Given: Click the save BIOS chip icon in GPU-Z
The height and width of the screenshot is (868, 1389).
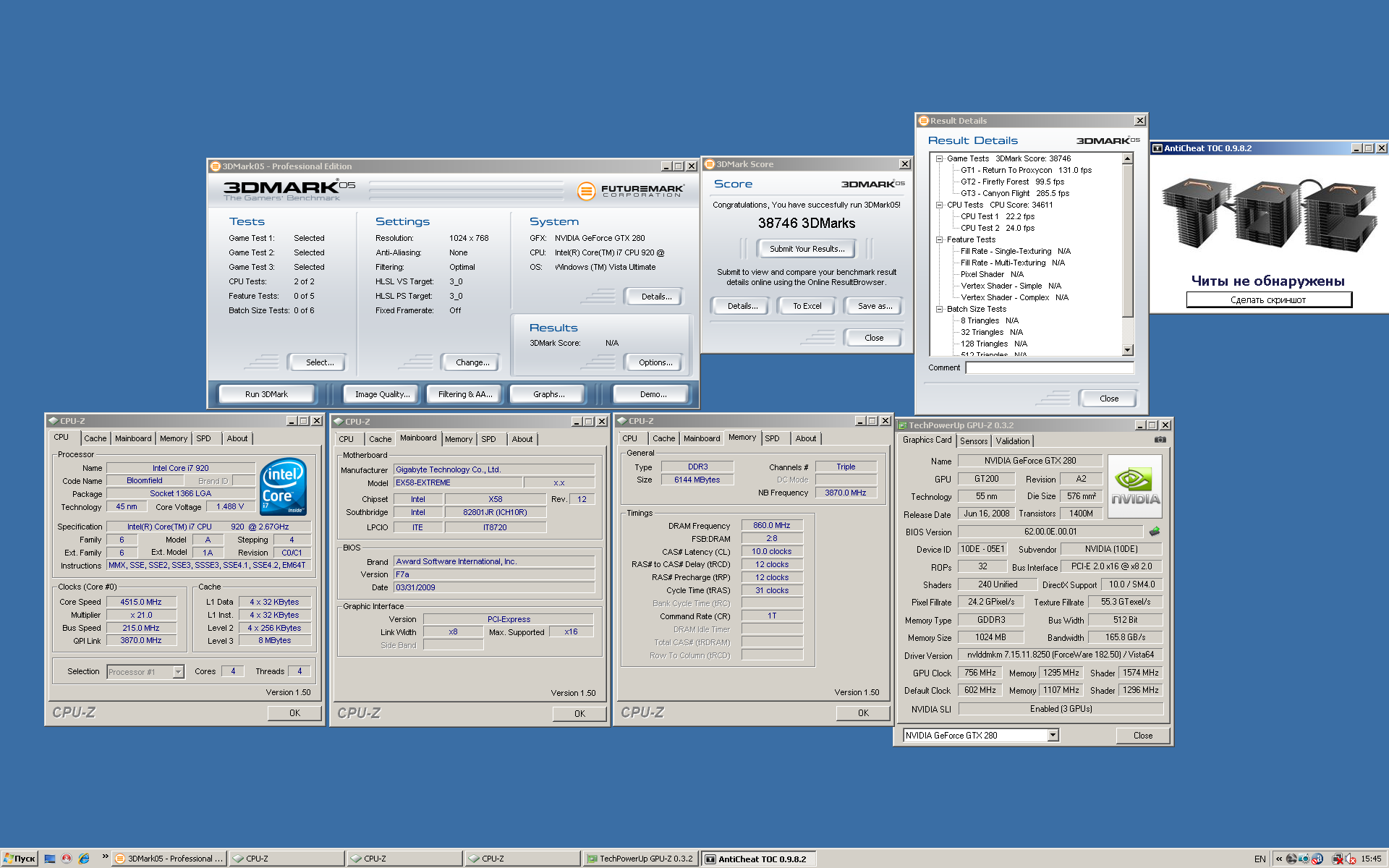Looking at the screenshot, I should [x=1155, y=532].
